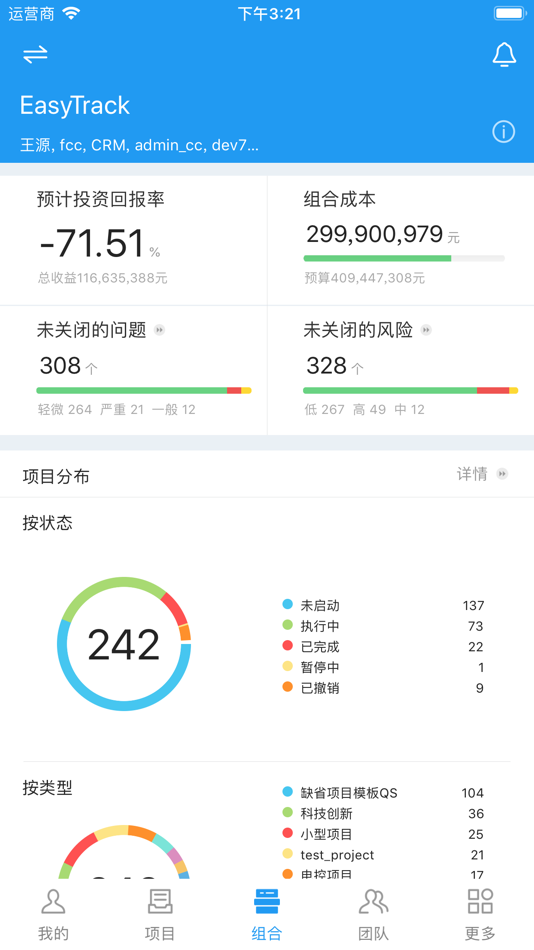The width and height of the screenshot is (534, 950).
Task: Tap the green dot beside 科技创新
Action: [288, 812]
